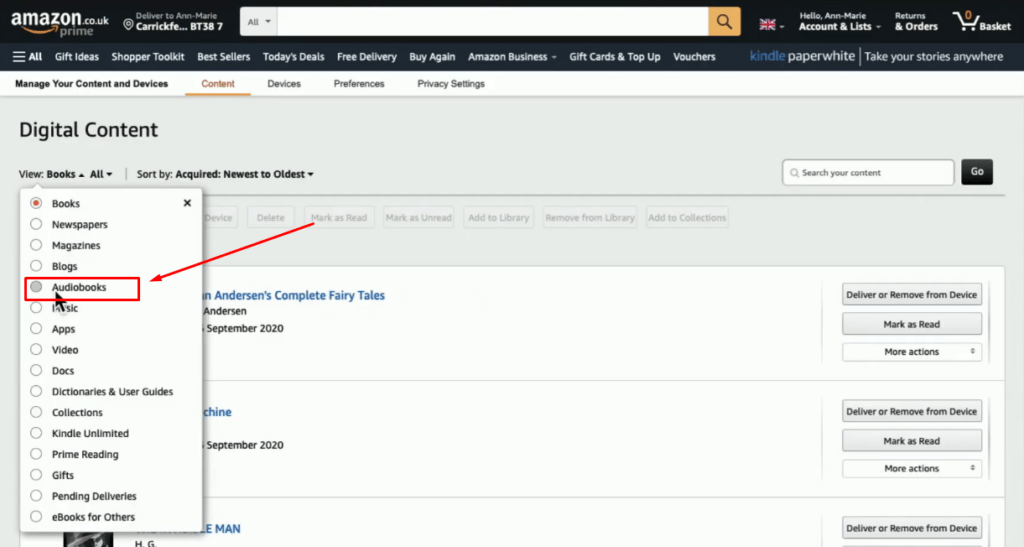Click the Deliver to Ann-Marie address
This screenshot has height=547, width=1024.
tap(173, 22)
